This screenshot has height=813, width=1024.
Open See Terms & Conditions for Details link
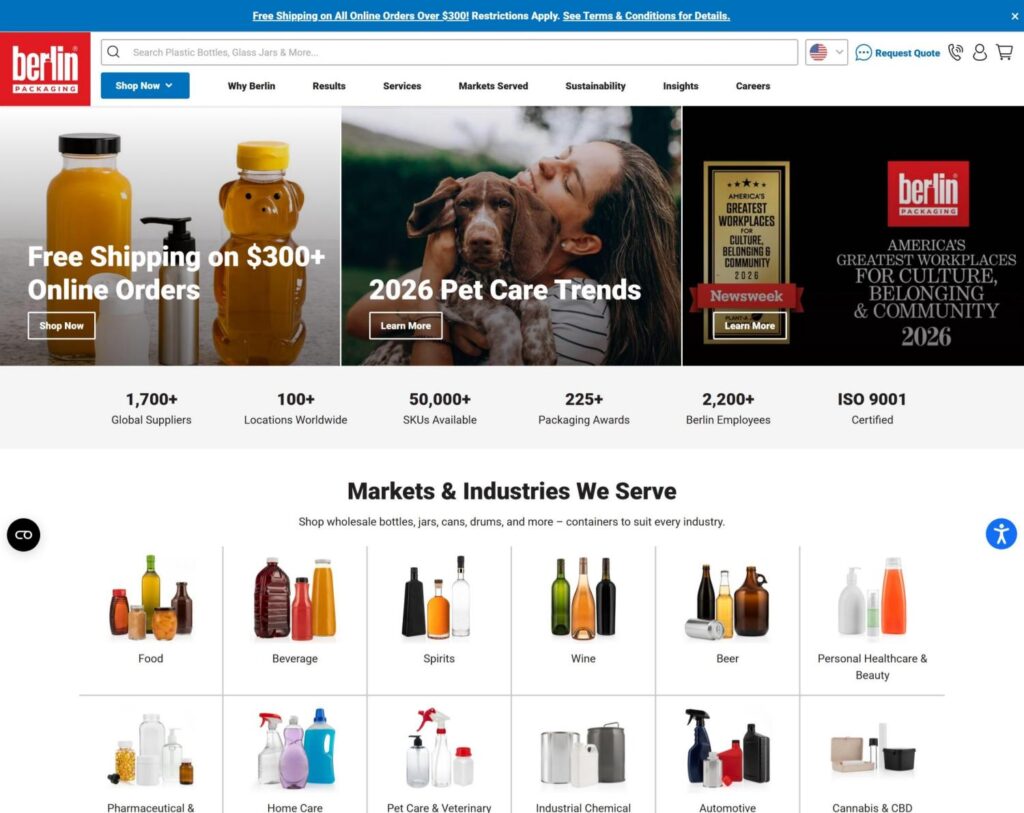(647, 16)
